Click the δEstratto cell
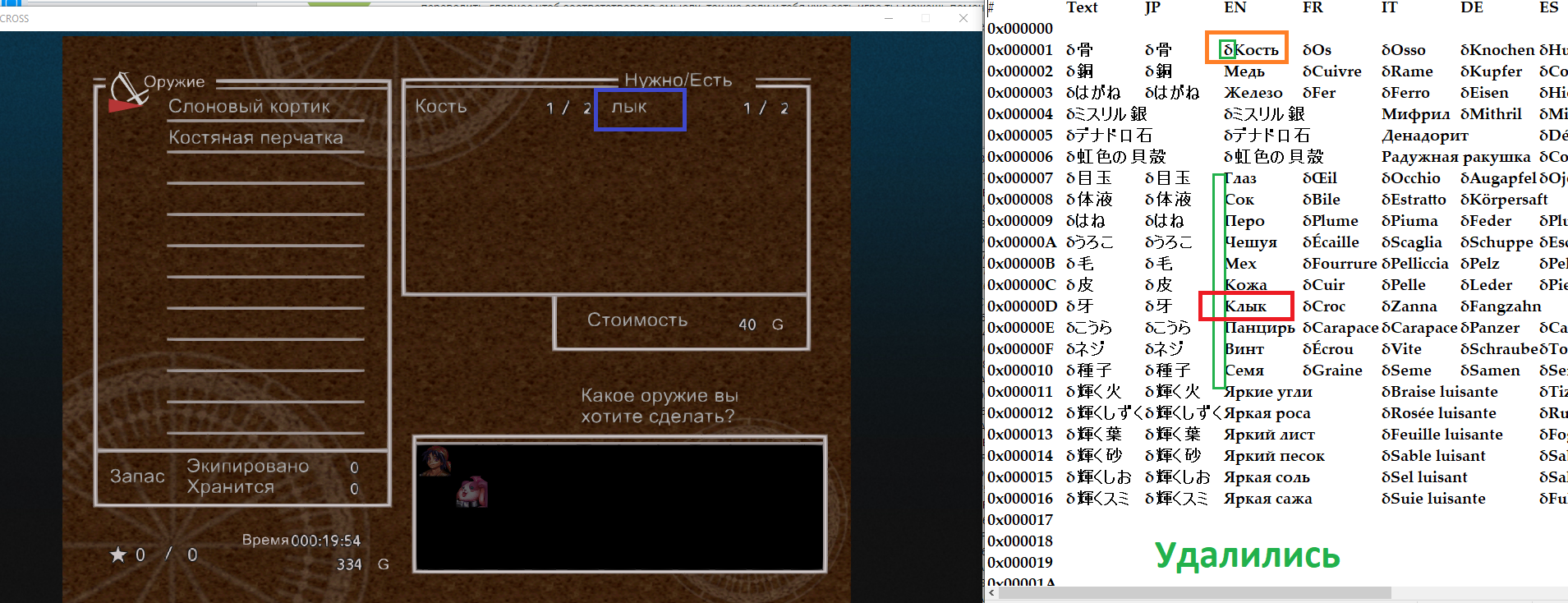This screenshot has width=1568, height=603. 1414,200
